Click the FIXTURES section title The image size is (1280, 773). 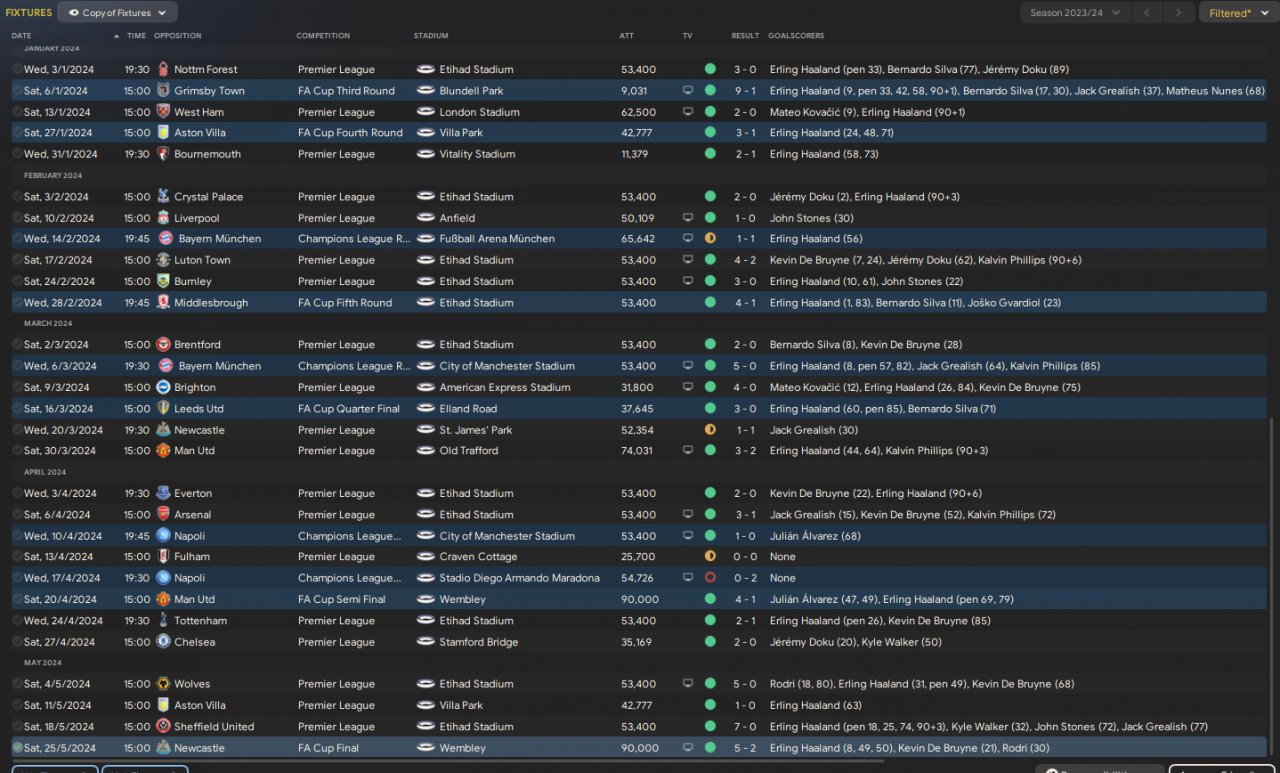tap(29, 13)
